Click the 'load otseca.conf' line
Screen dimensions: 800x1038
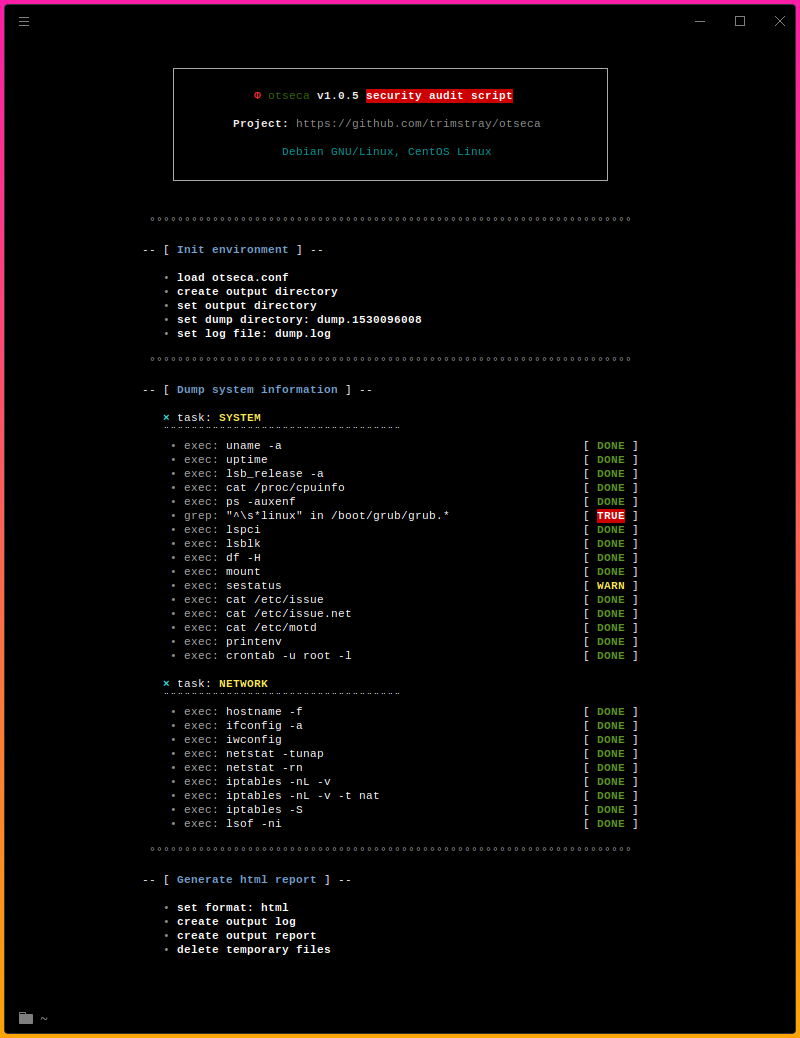tap(232, 277)
